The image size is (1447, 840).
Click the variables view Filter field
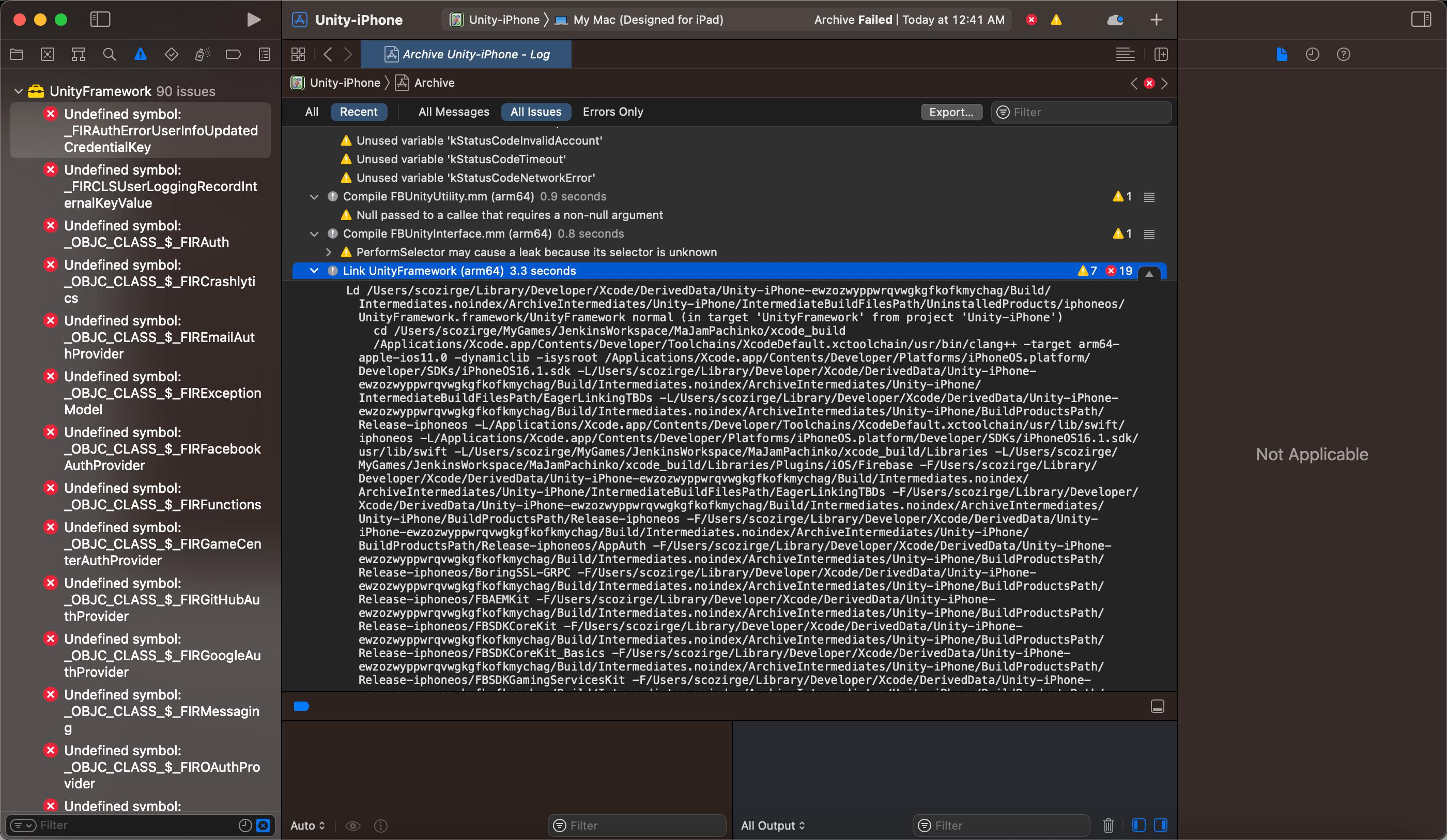click(637, 826)
